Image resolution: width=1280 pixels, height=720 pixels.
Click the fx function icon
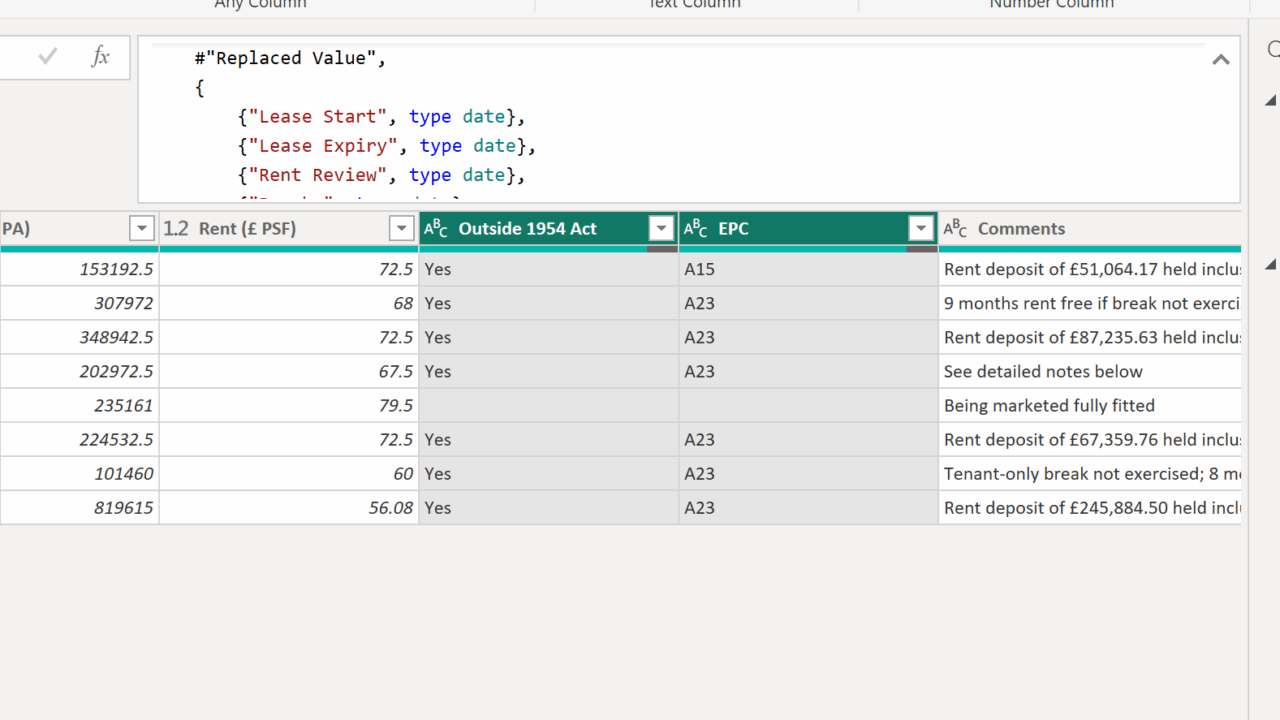point(100,57)
